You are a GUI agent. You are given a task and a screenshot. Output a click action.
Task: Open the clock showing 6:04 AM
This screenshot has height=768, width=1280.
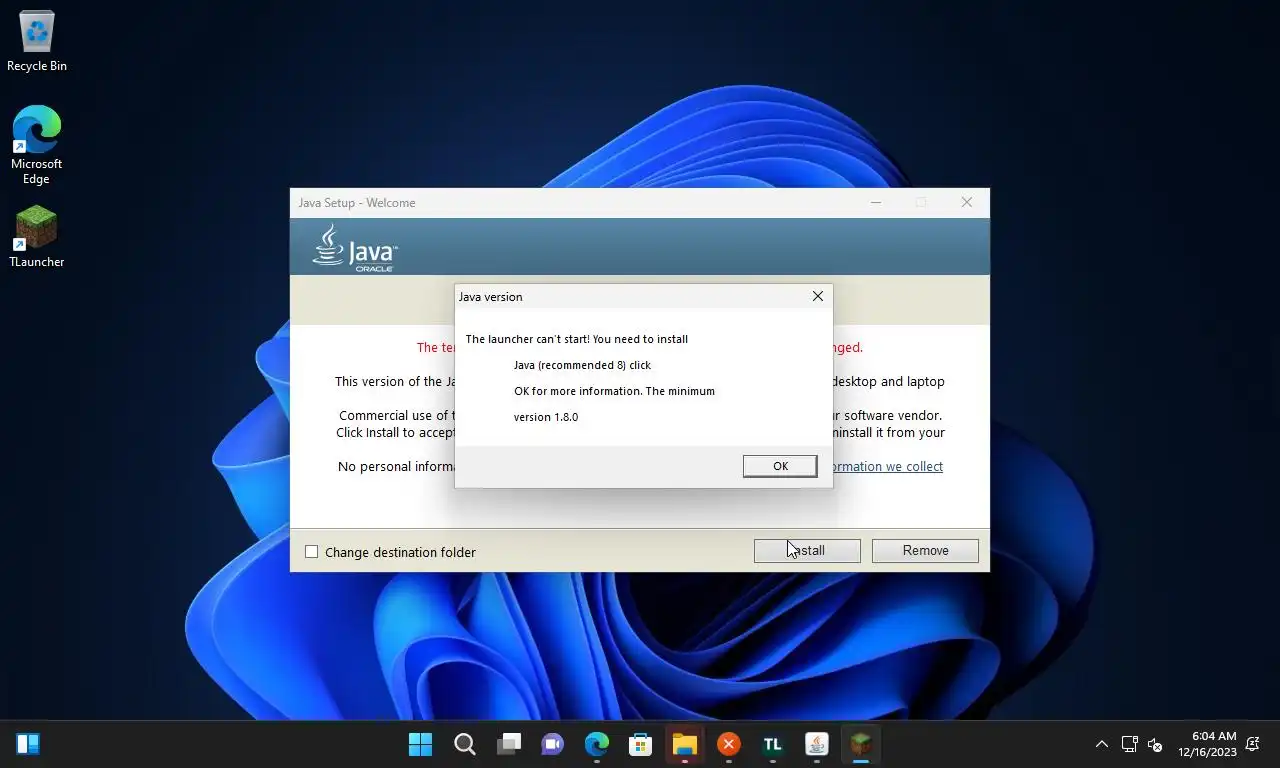(1207, 744)
